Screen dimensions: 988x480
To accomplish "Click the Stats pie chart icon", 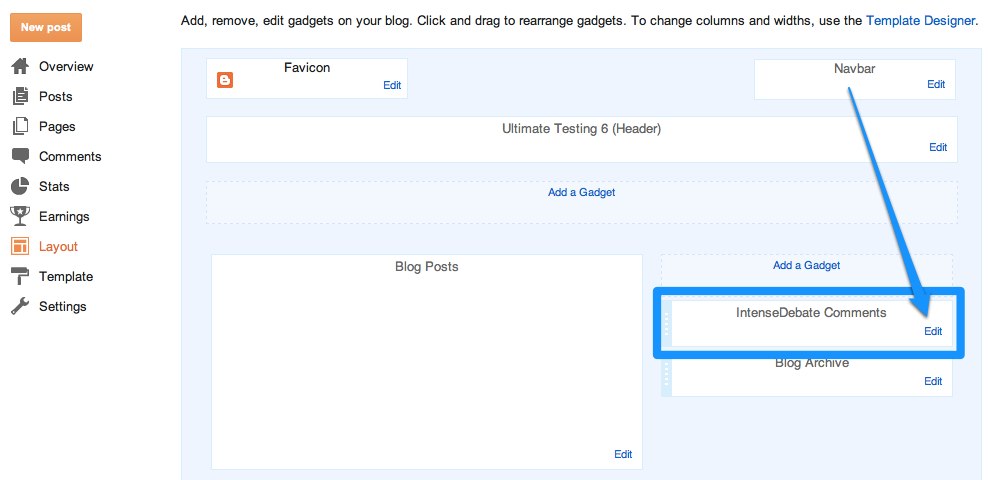I will (x=20, y=187).
